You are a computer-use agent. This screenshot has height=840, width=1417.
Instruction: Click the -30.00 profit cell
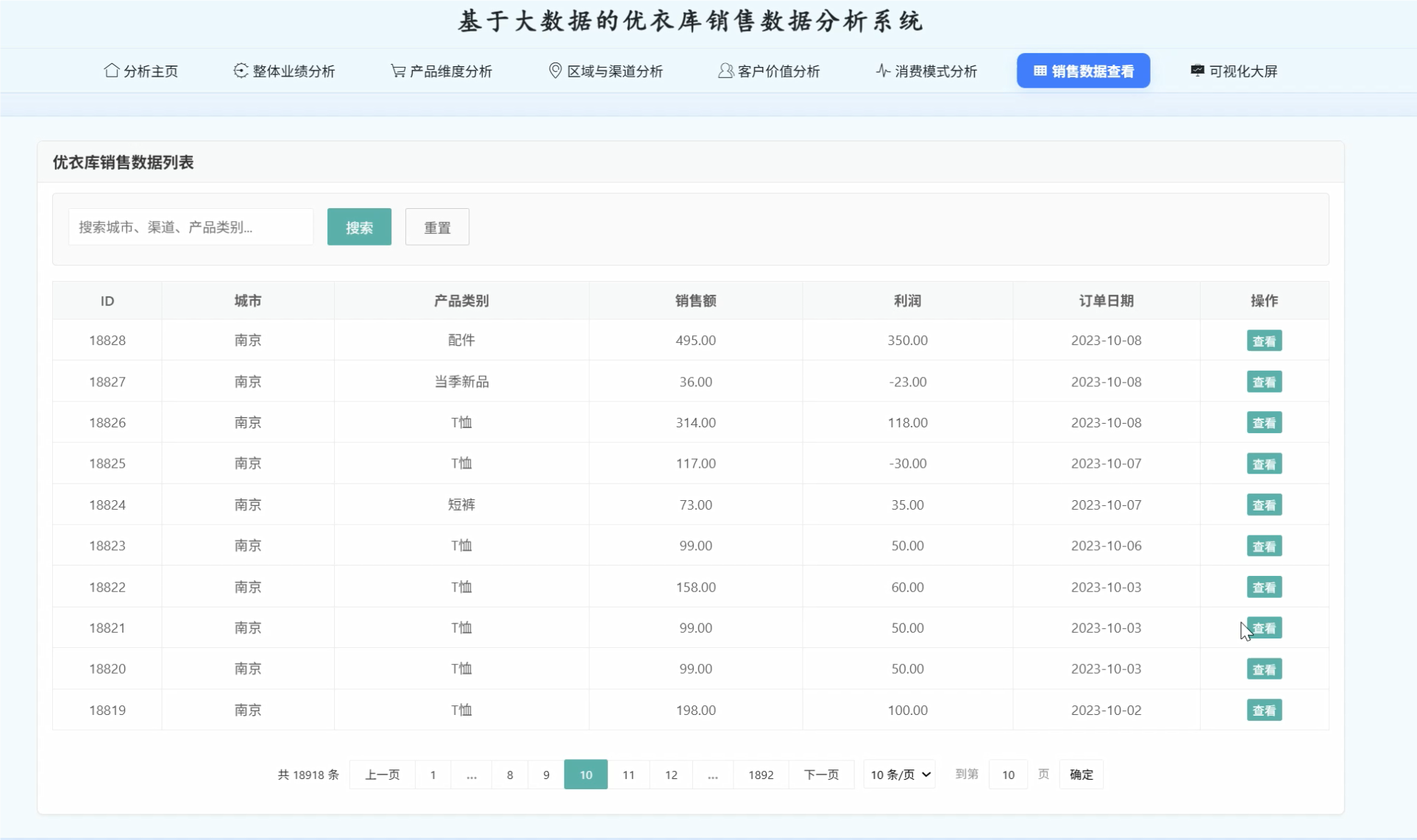(907, 463)
